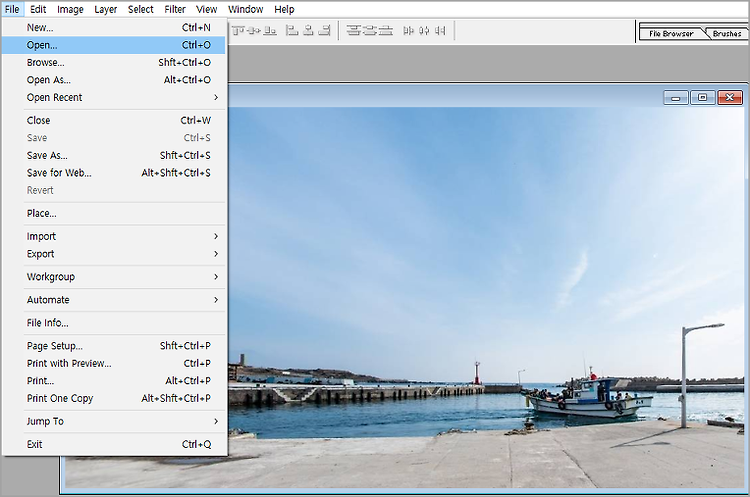The width and height of the screenshot is (750, 497).
Task: Expand the Import submenu
Action: coord(114,236)
